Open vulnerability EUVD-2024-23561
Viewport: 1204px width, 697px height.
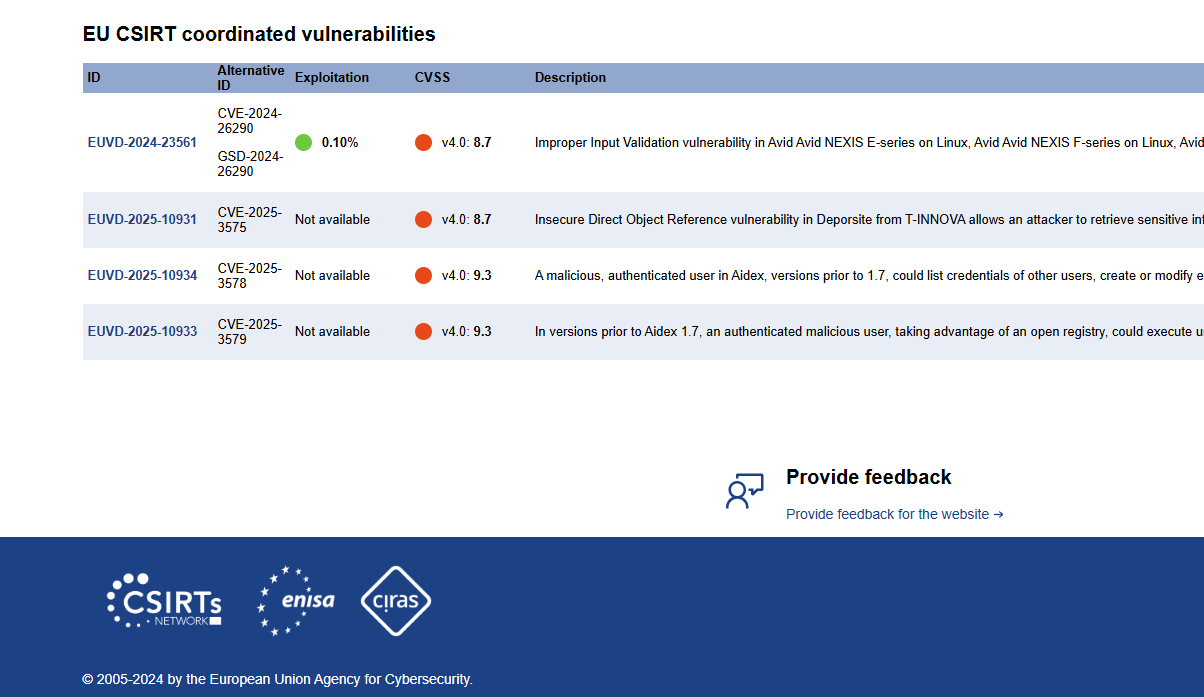(142, 143)
